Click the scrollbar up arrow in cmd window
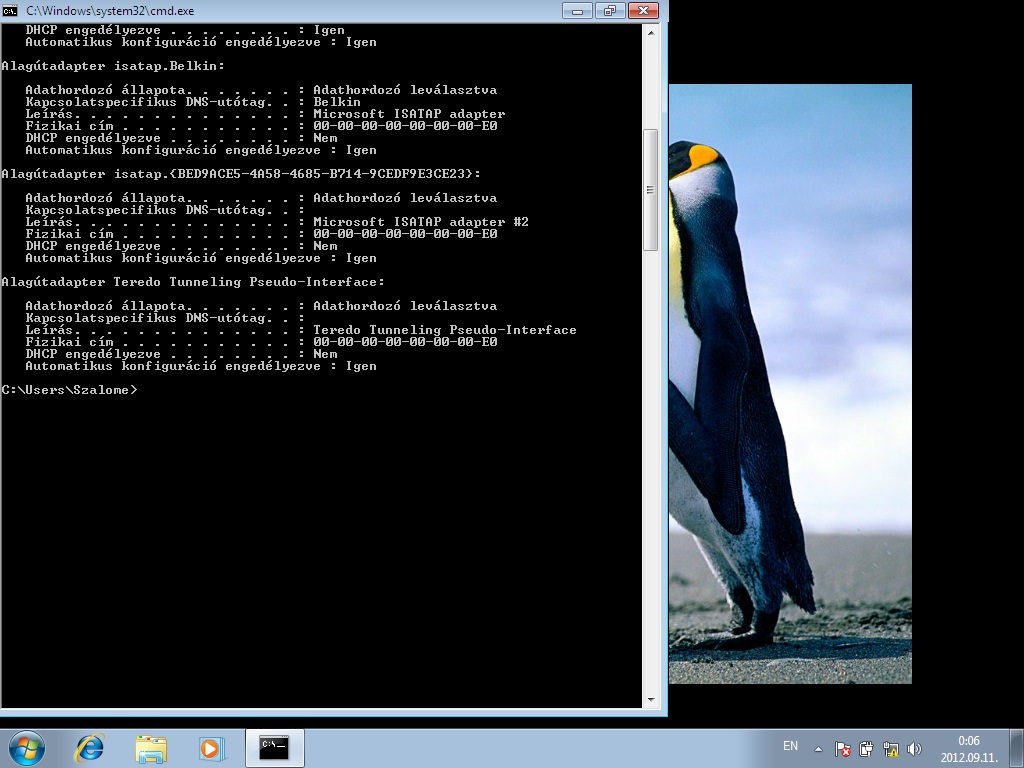The width and height of the screenshot is (1024, 768). pos(650,32)
